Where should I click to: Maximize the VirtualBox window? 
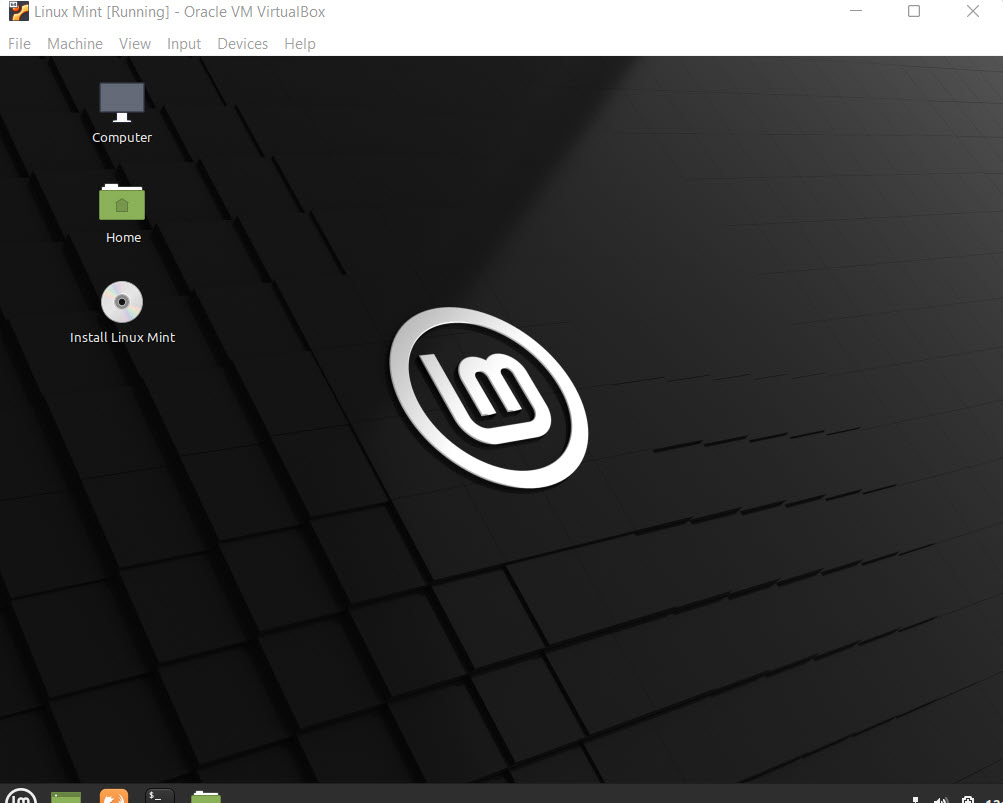(x=914, y=12)
